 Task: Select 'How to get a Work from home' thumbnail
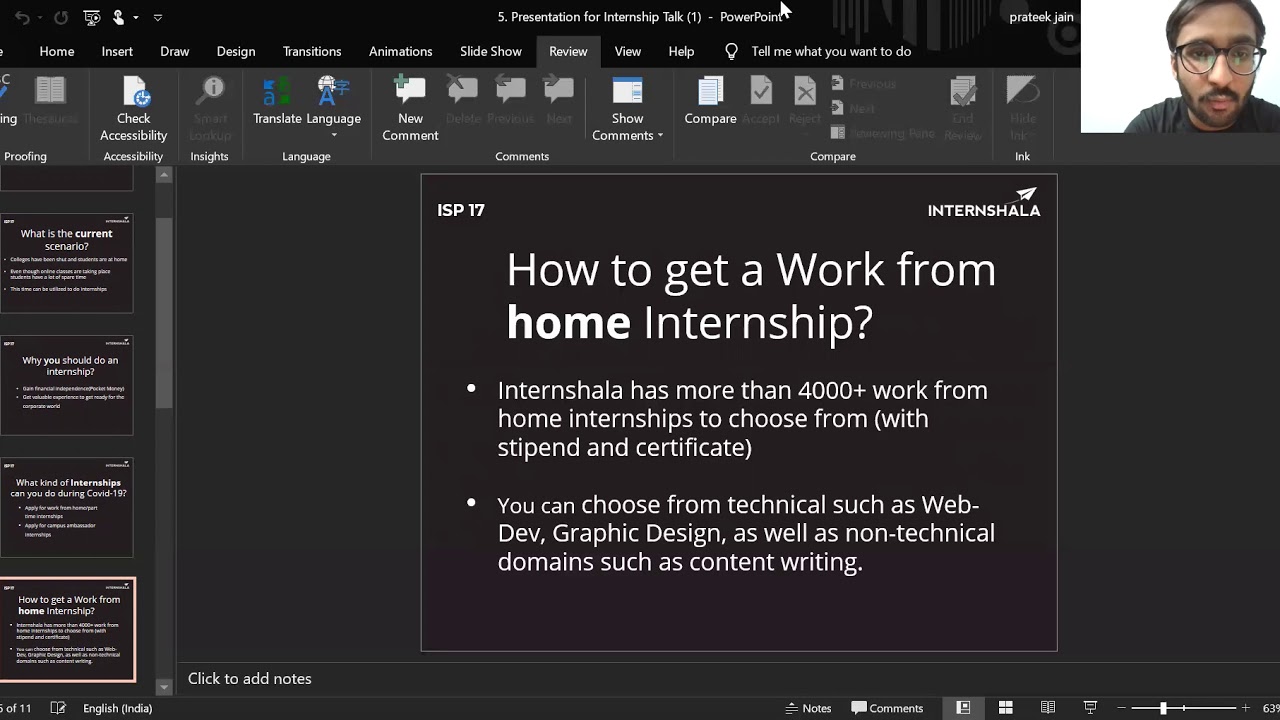pyautogui.click(x=67, y=630)
